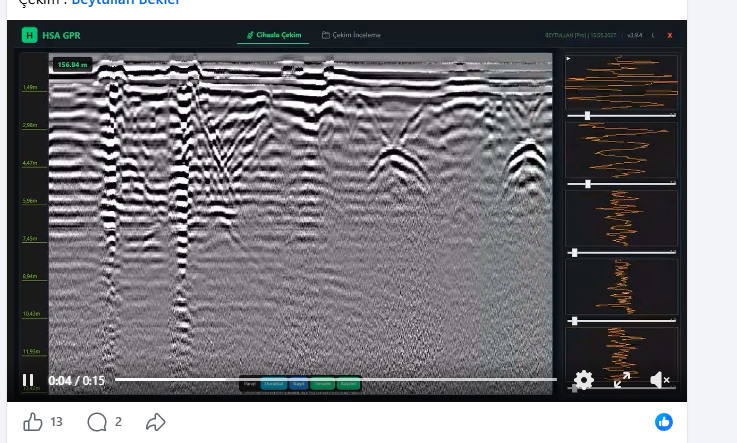Unmute the video sound
This screenshot has height=443, width=737.
[x=660, y=380]
